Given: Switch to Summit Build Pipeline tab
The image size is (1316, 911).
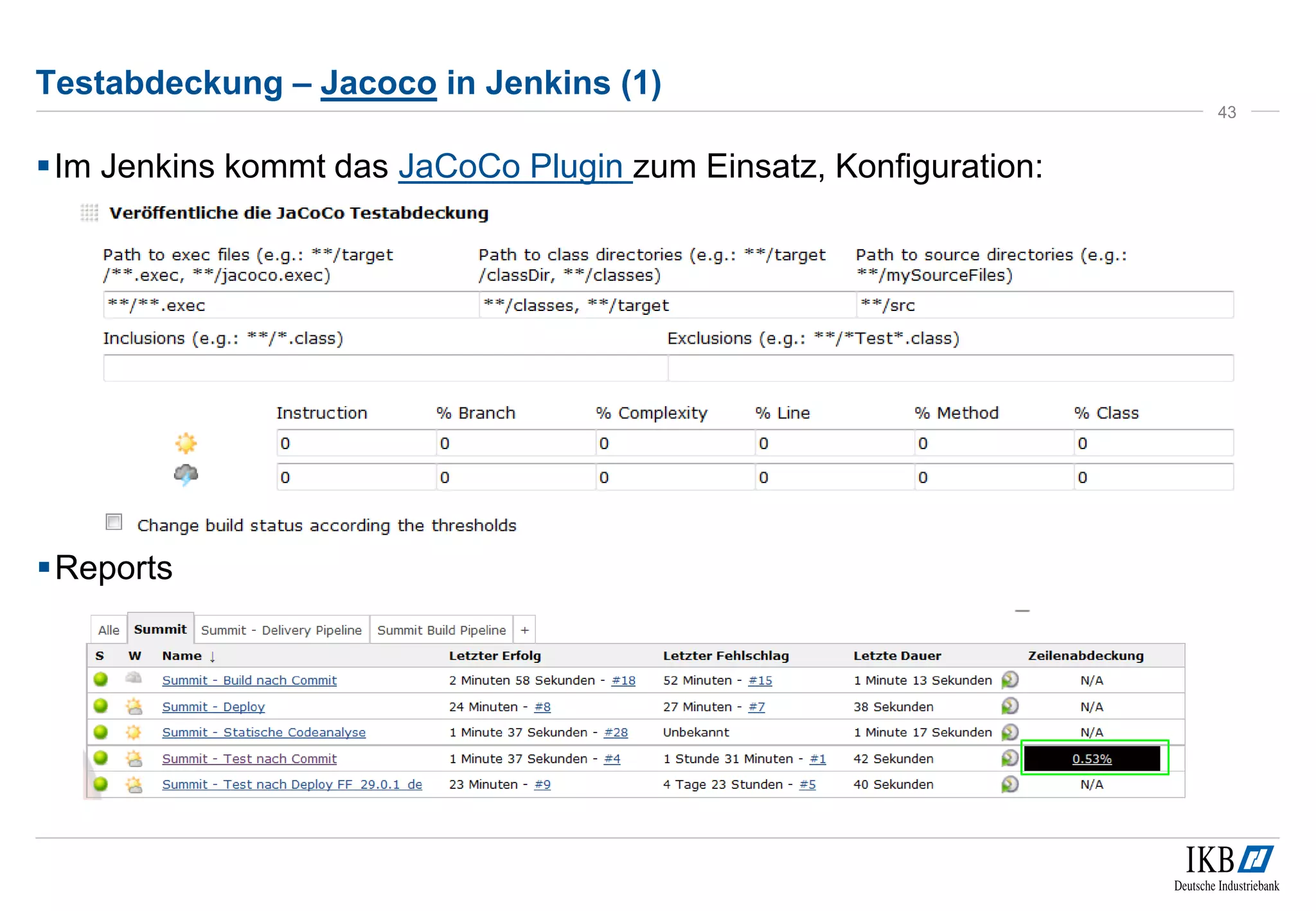Looking at the screenshot, I should pyautogui.click(x=441, y=630).
